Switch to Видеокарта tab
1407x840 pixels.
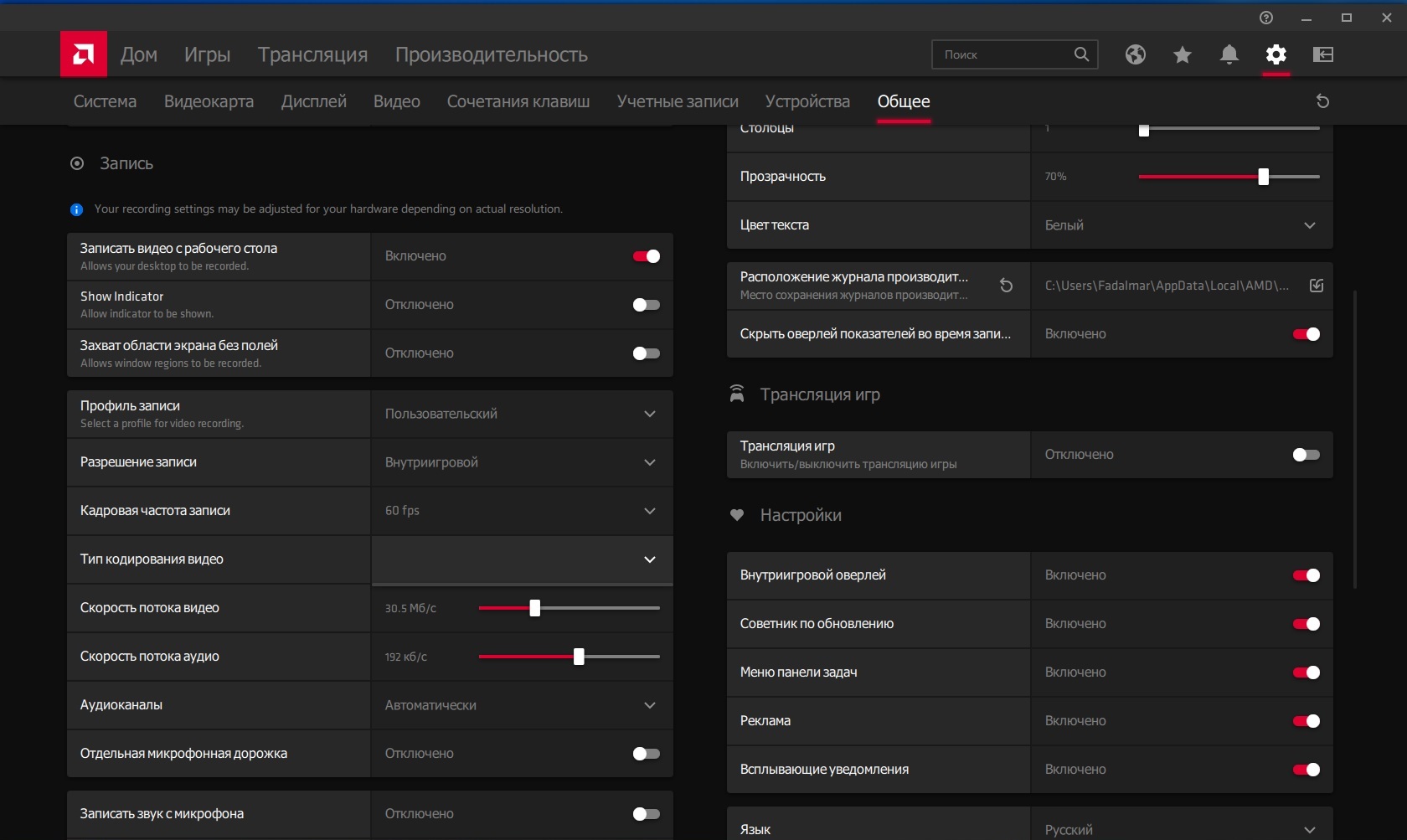209,101
